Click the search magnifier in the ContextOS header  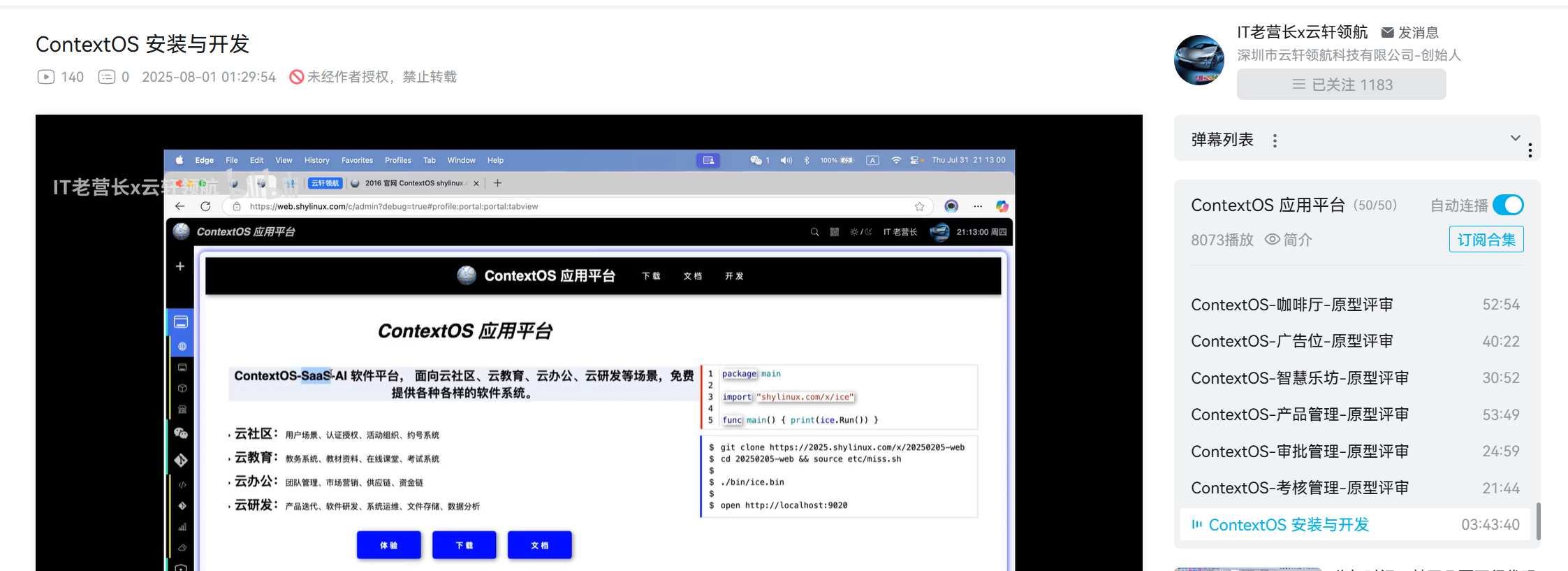click(x=814, y=232)
